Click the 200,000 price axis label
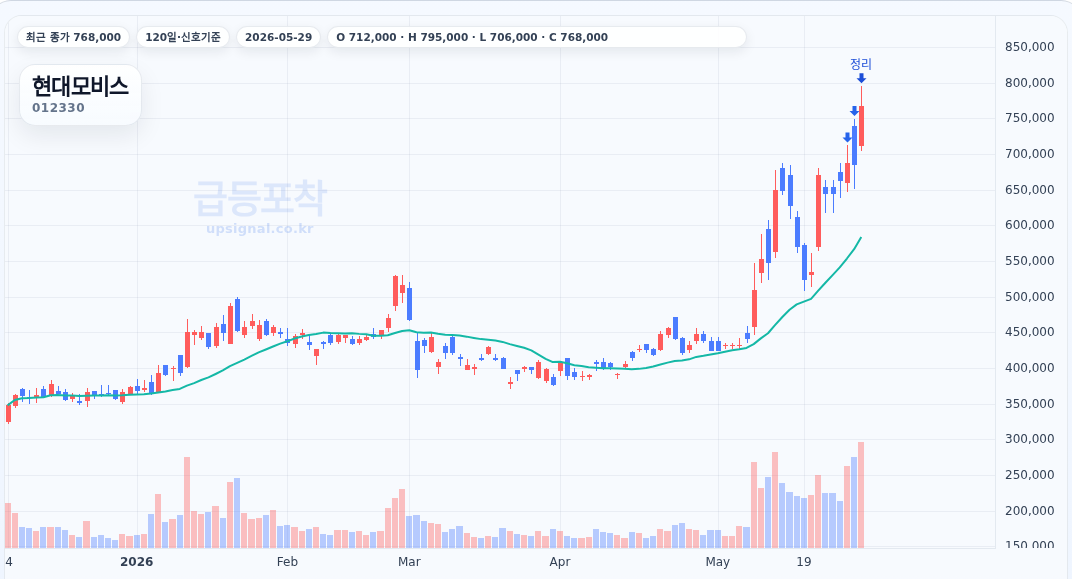The image size is (1072, 579). (x=1030, y=511)
